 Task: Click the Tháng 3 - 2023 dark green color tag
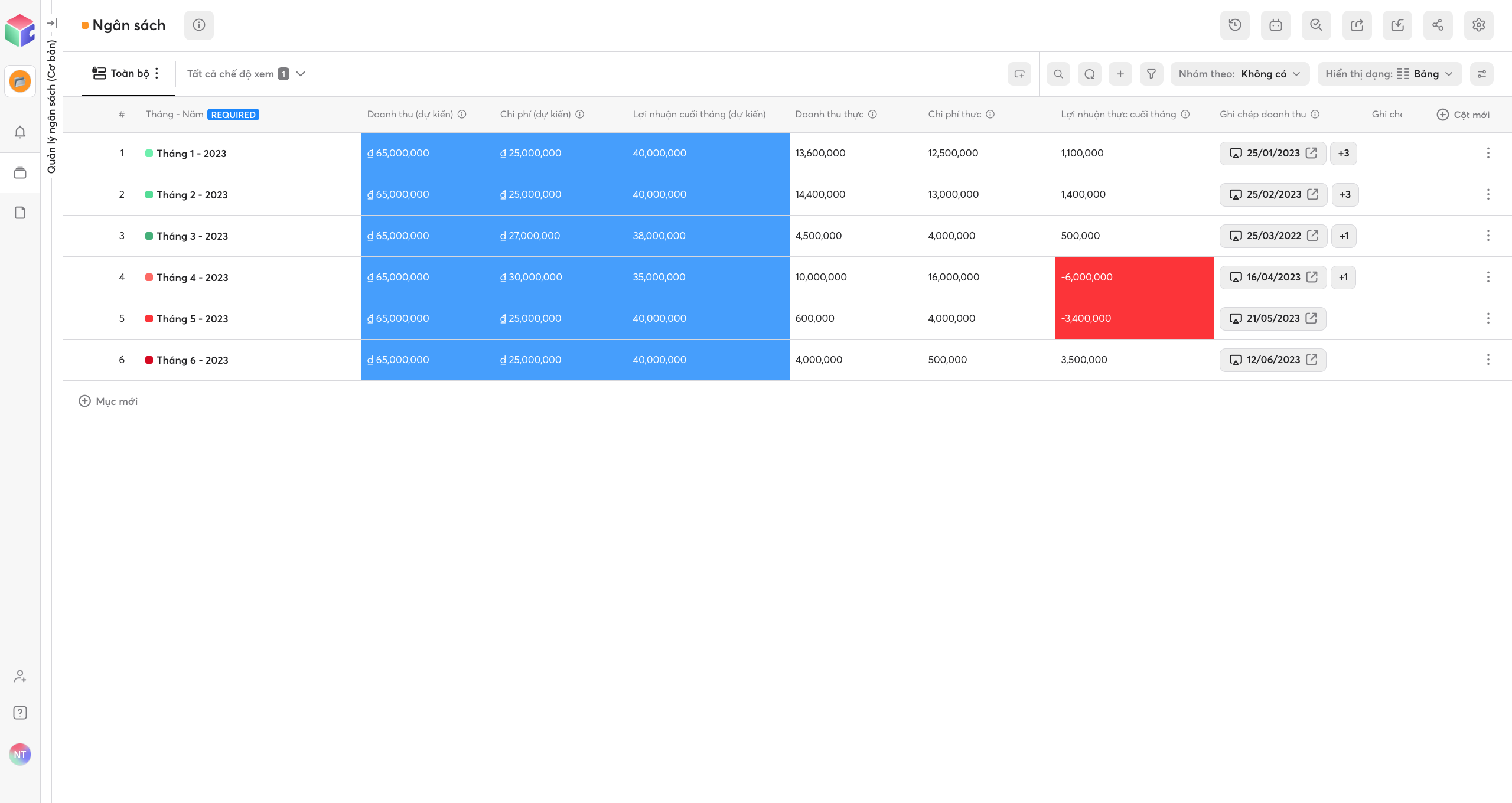pos(149,236)
